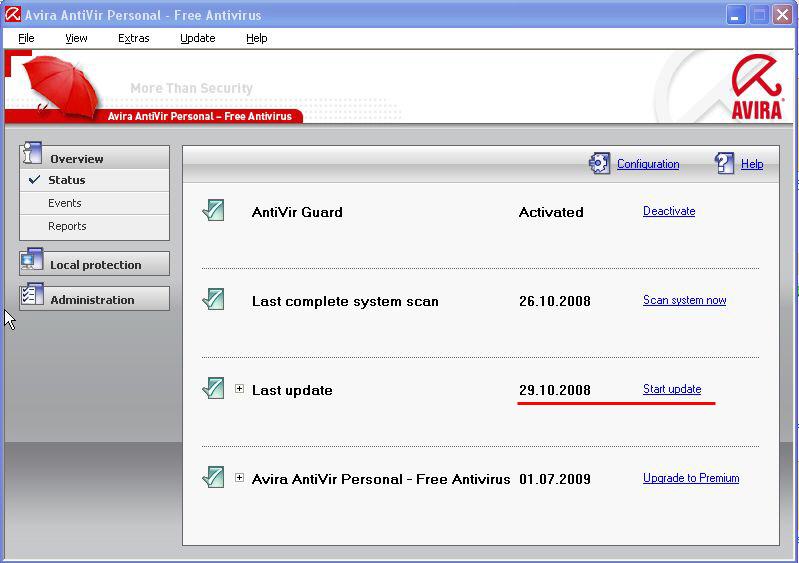Open the View menu
Viewport: 799px width, 563px height.
(x=76, y=38)
